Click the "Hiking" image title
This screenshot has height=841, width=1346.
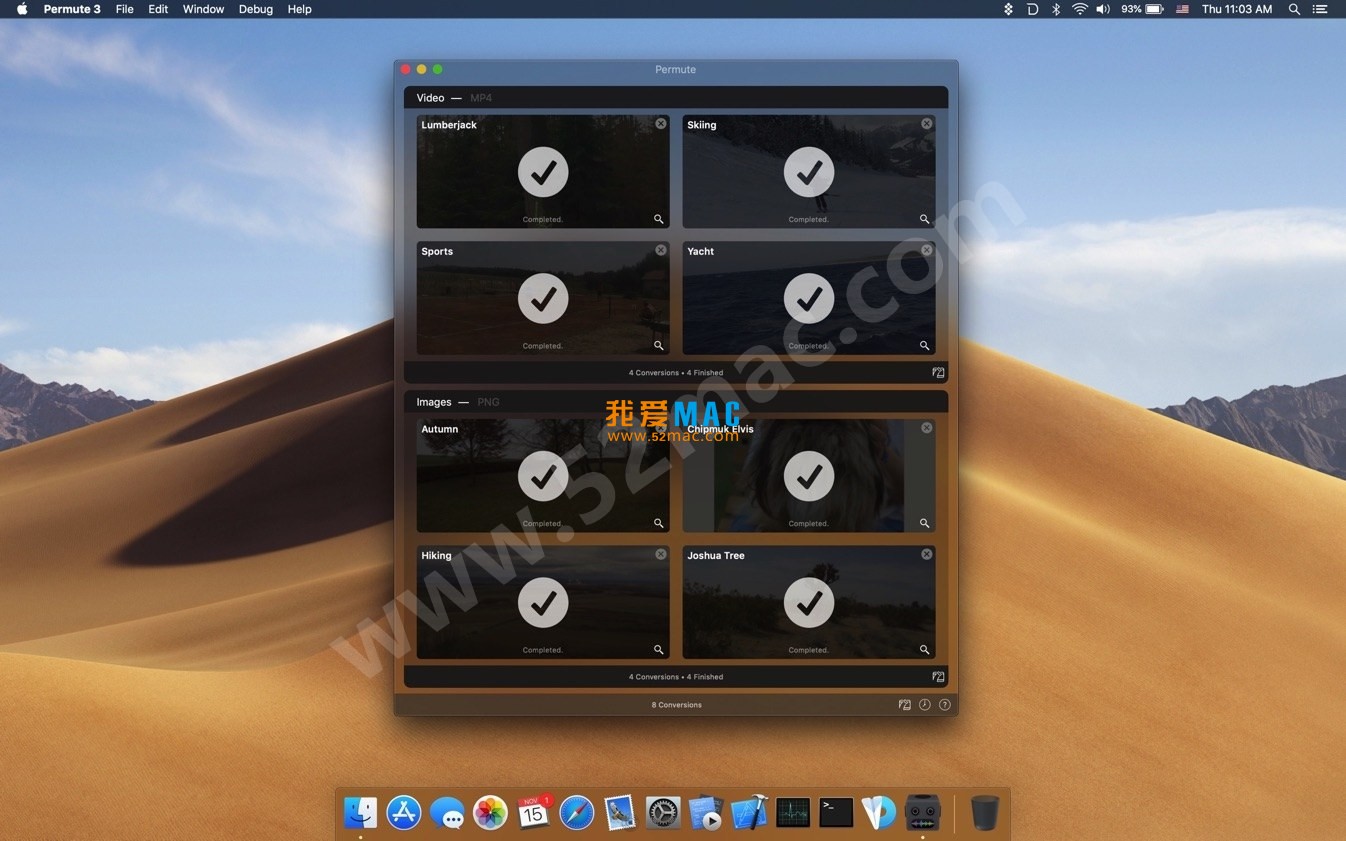tap(436, 555)
